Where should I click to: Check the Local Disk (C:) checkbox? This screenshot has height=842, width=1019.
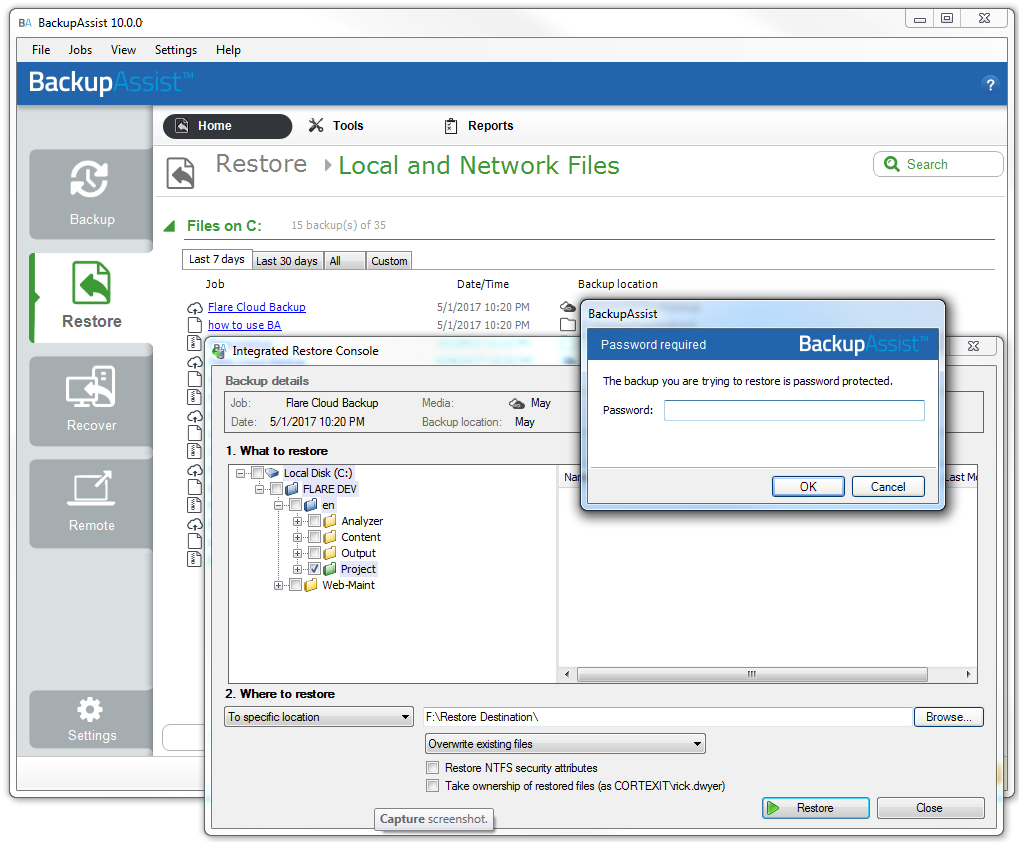[x=257, y=473]
